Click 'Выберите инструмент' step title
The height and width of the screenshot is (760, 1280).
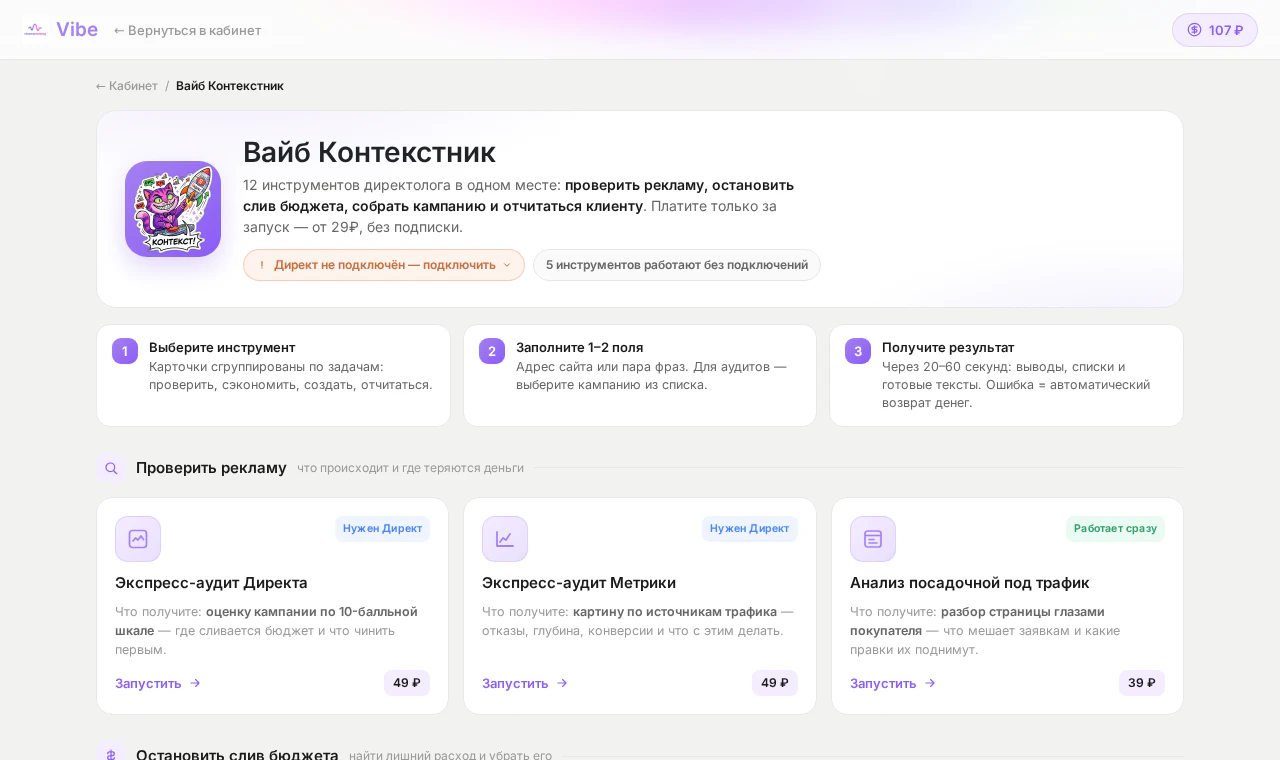(x=222, y=347)
